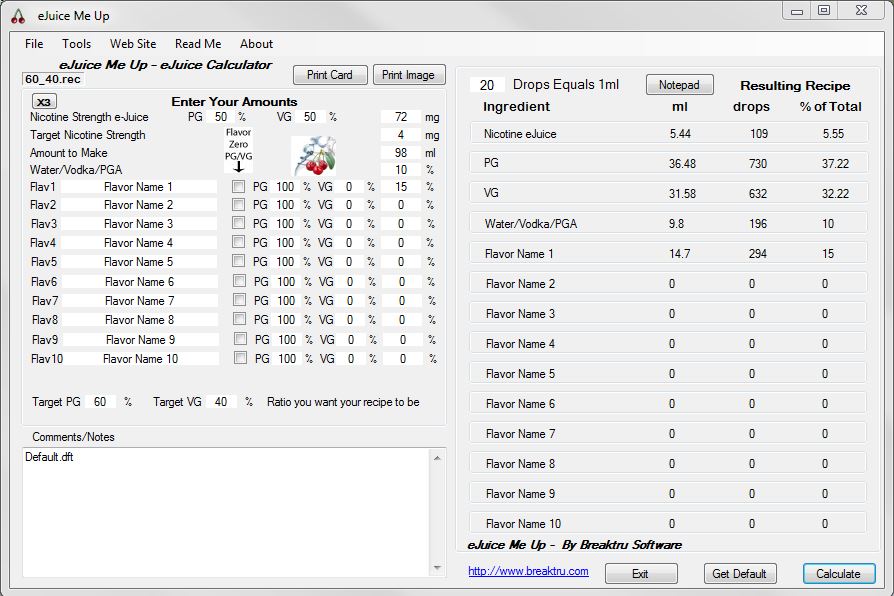Toggle the Flav6 zero PG/VG checkbox

click(240, 281)
